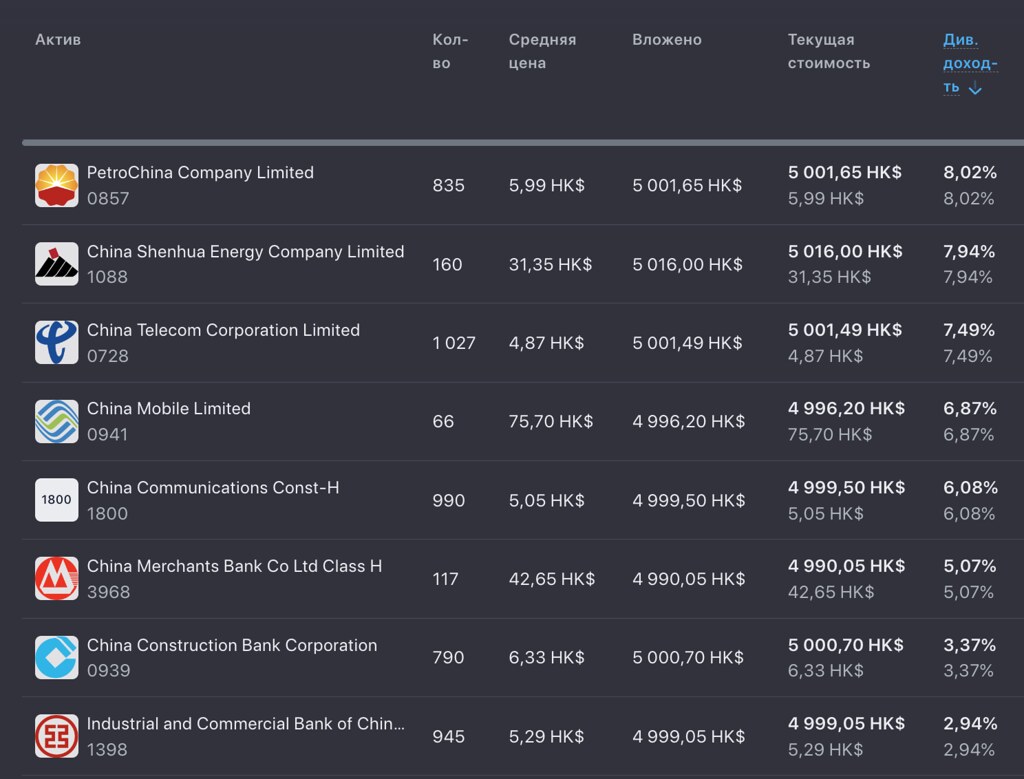Click bold dividend yield 7,94%
1024x779 pixels.
pos(969,251)
